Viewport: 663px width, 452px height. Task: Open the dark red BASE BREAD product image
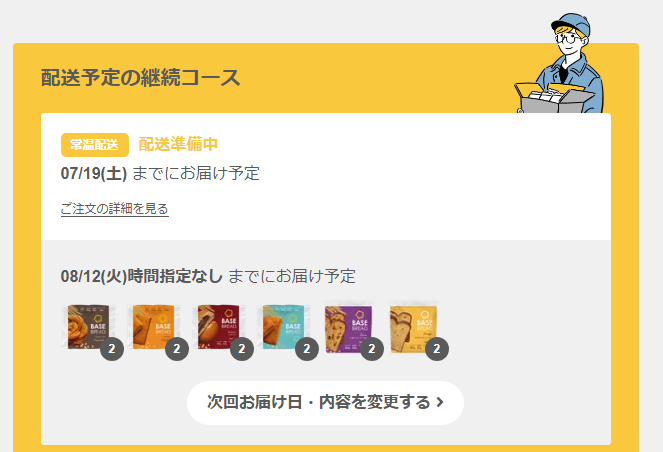pyautogui.click(x=219, y=326)
